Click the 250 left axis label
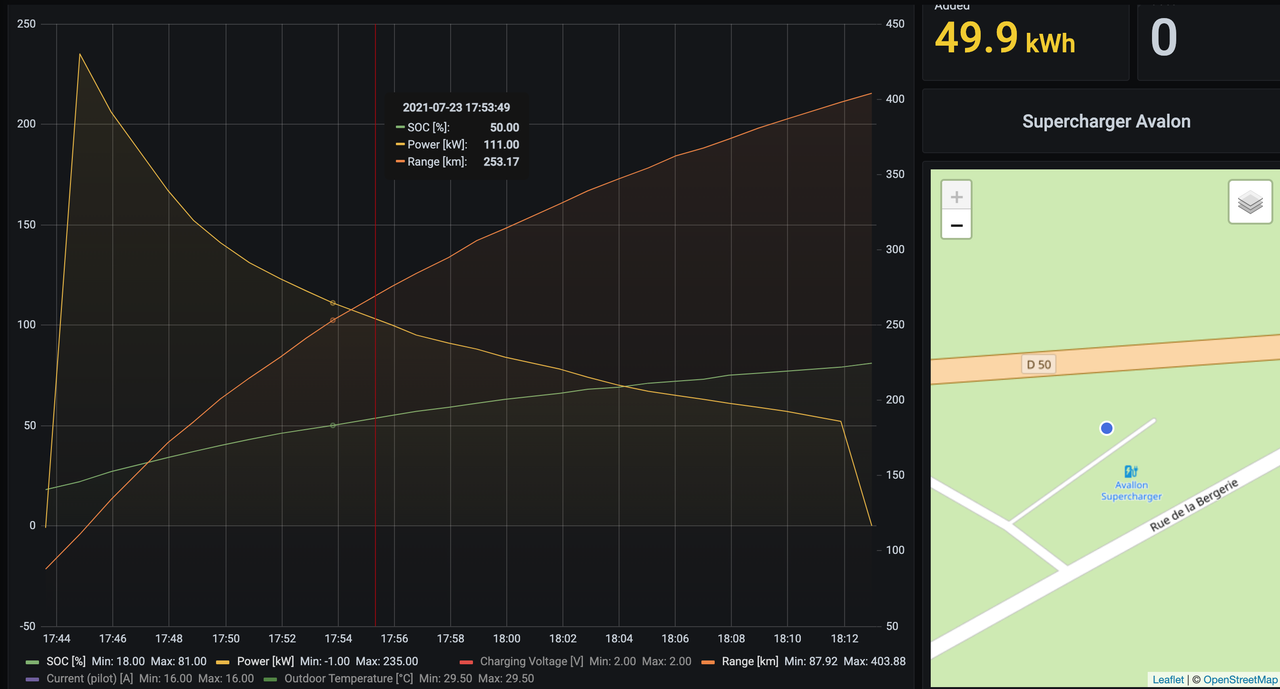Image resolution: width=1280 pixels, height=689 pixels. point(26,23)
